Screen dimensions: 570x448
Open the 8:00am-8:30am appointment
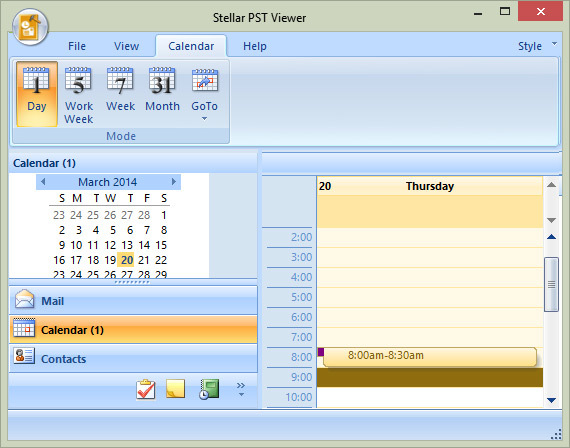[430, 356]
